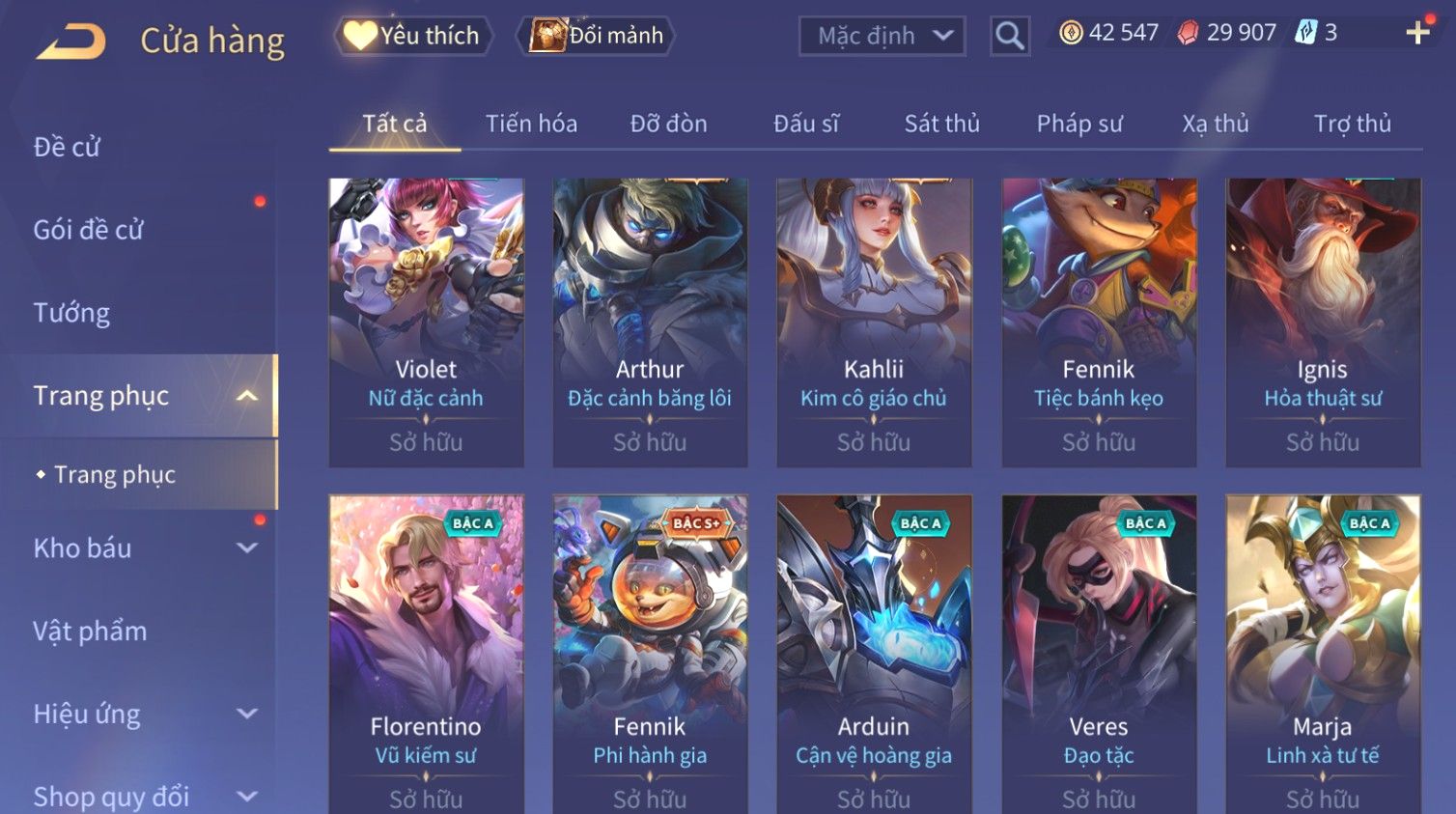1456x814 pixels.
Task: Expand the Hiệu ứng sidebar section
Action: click(x=247, y=714)
